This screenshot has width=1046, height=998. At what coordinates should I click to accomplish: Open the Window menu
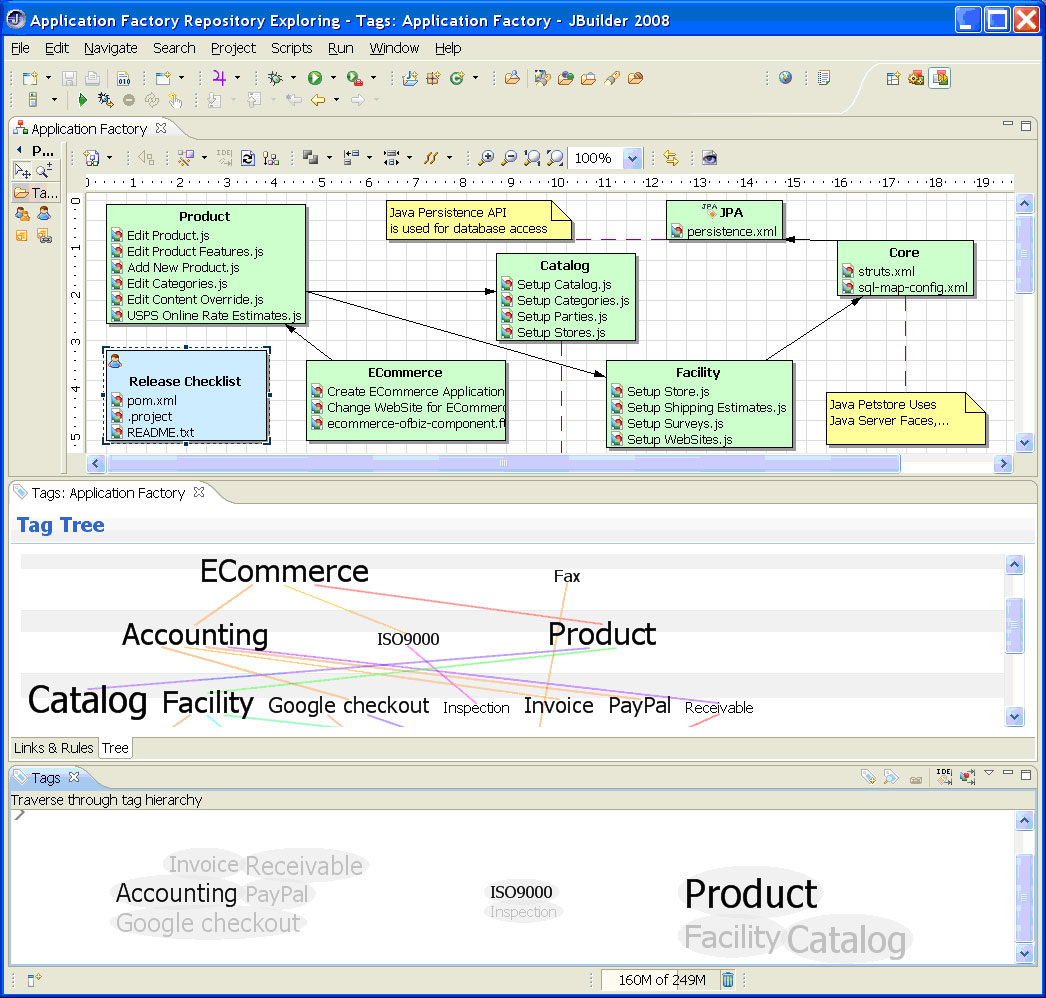click(394, 48)
